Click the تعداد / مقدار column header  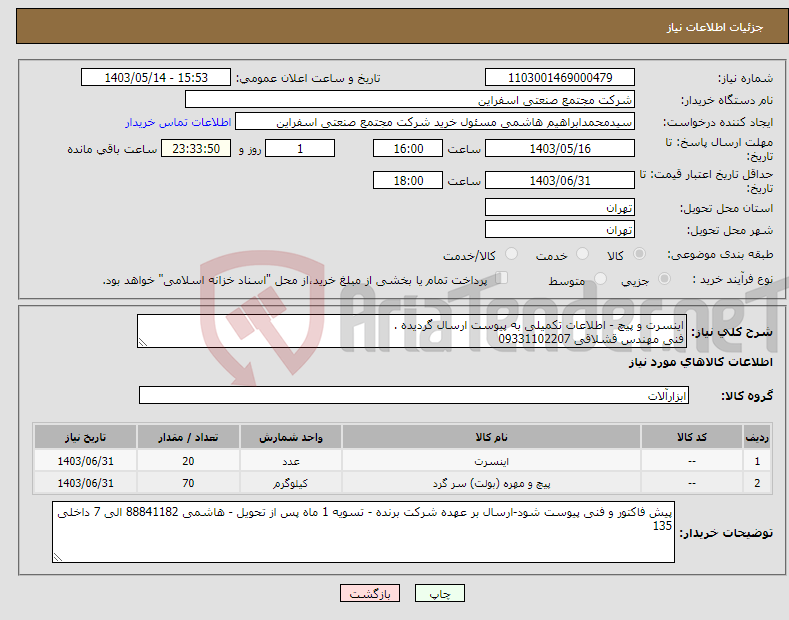tap(188, 437)
